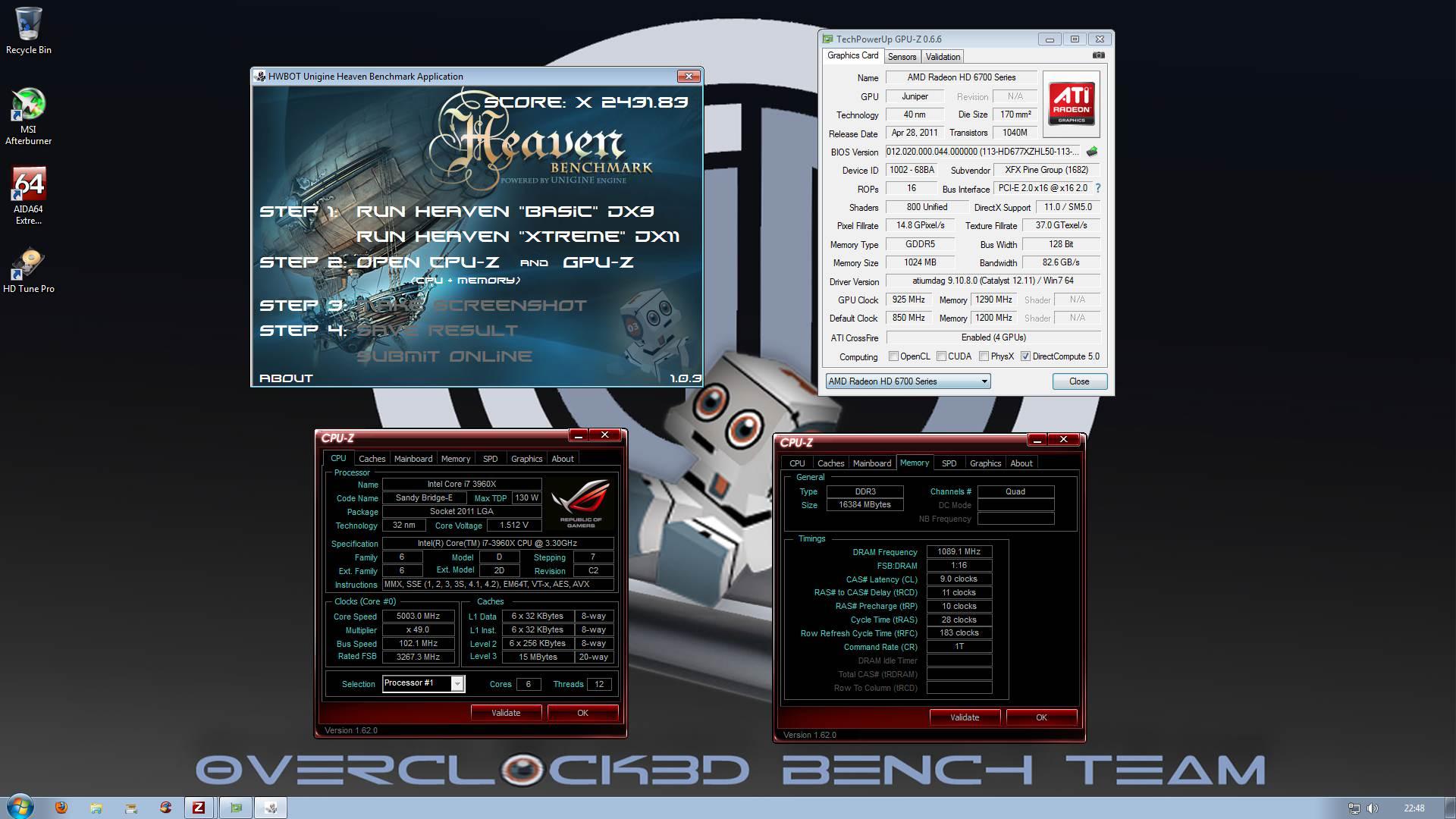Click the GPU Clock 925 MHz field
1456x819 pixels.
coord(908,300)
